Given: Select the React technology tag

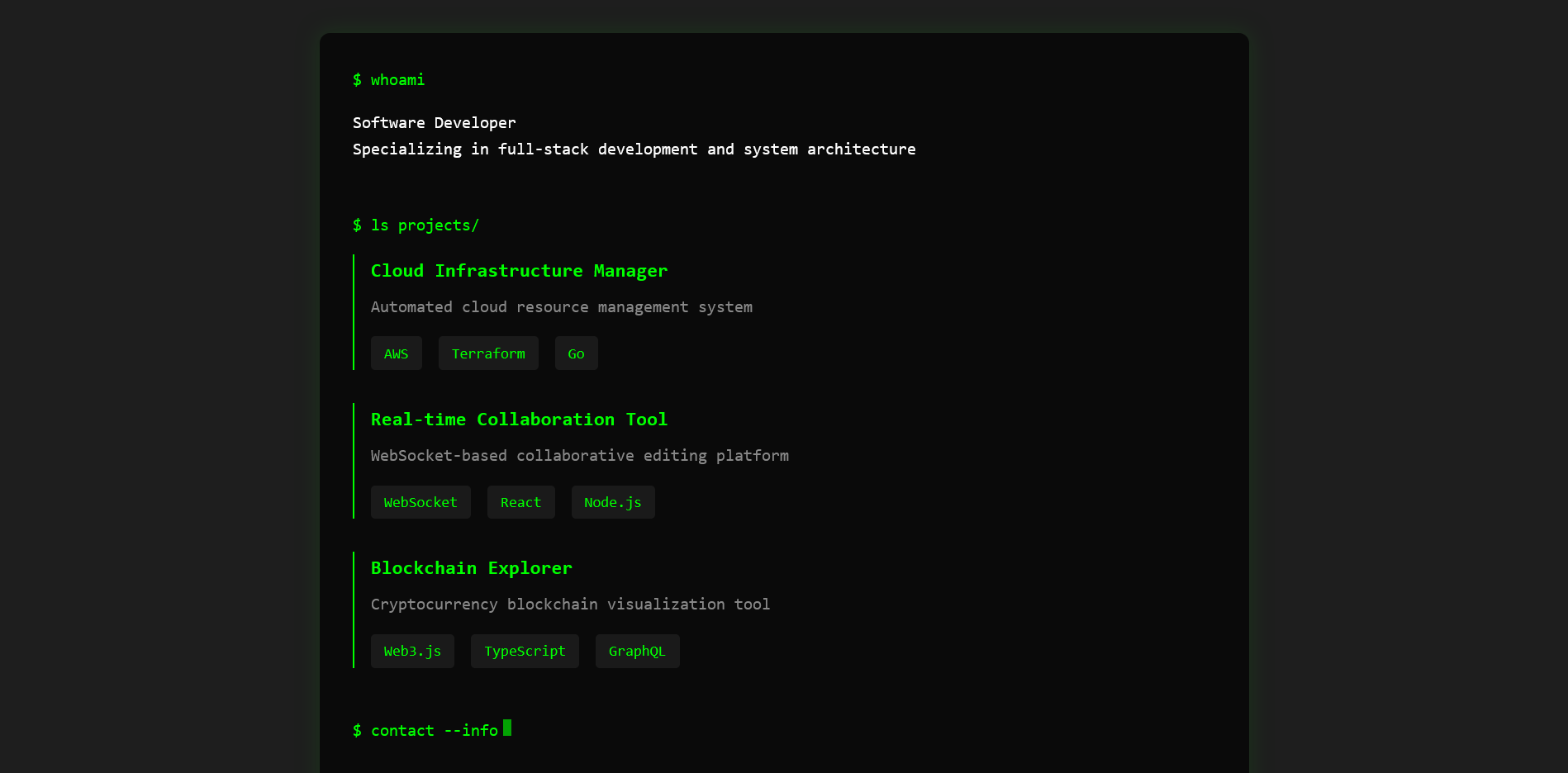Looking at the screenshot, I should [520, 501].
